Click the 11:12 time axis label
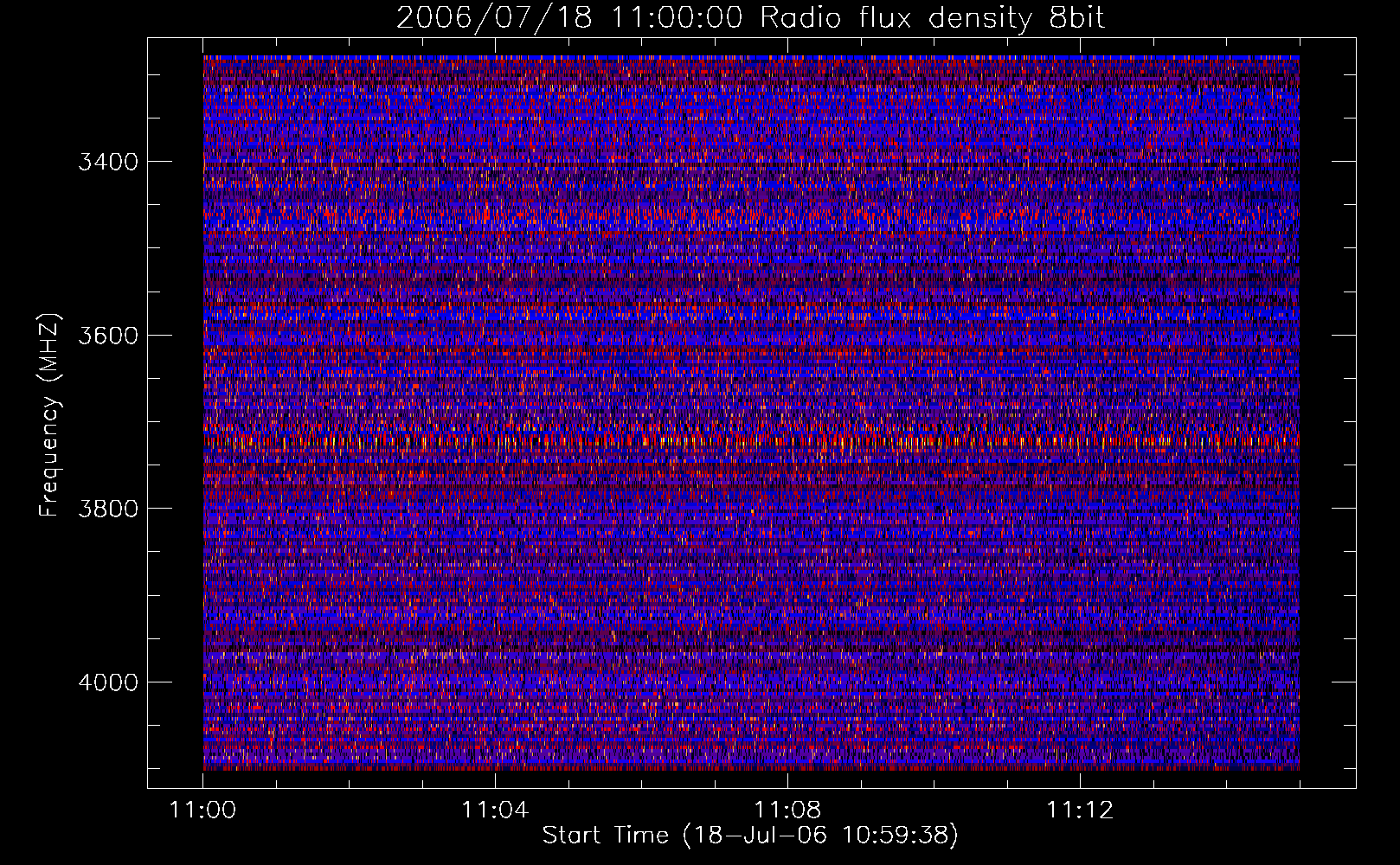Image resolution: width=1400 pixels, height=865 pixels. [1080, 811]
